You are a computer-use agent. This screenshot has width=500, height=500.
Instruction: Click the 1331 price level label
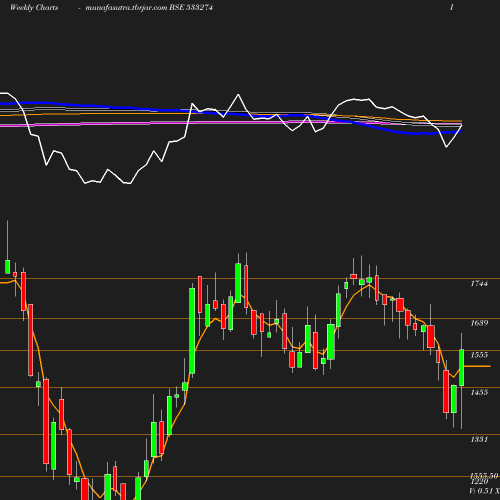coord(479,439)
